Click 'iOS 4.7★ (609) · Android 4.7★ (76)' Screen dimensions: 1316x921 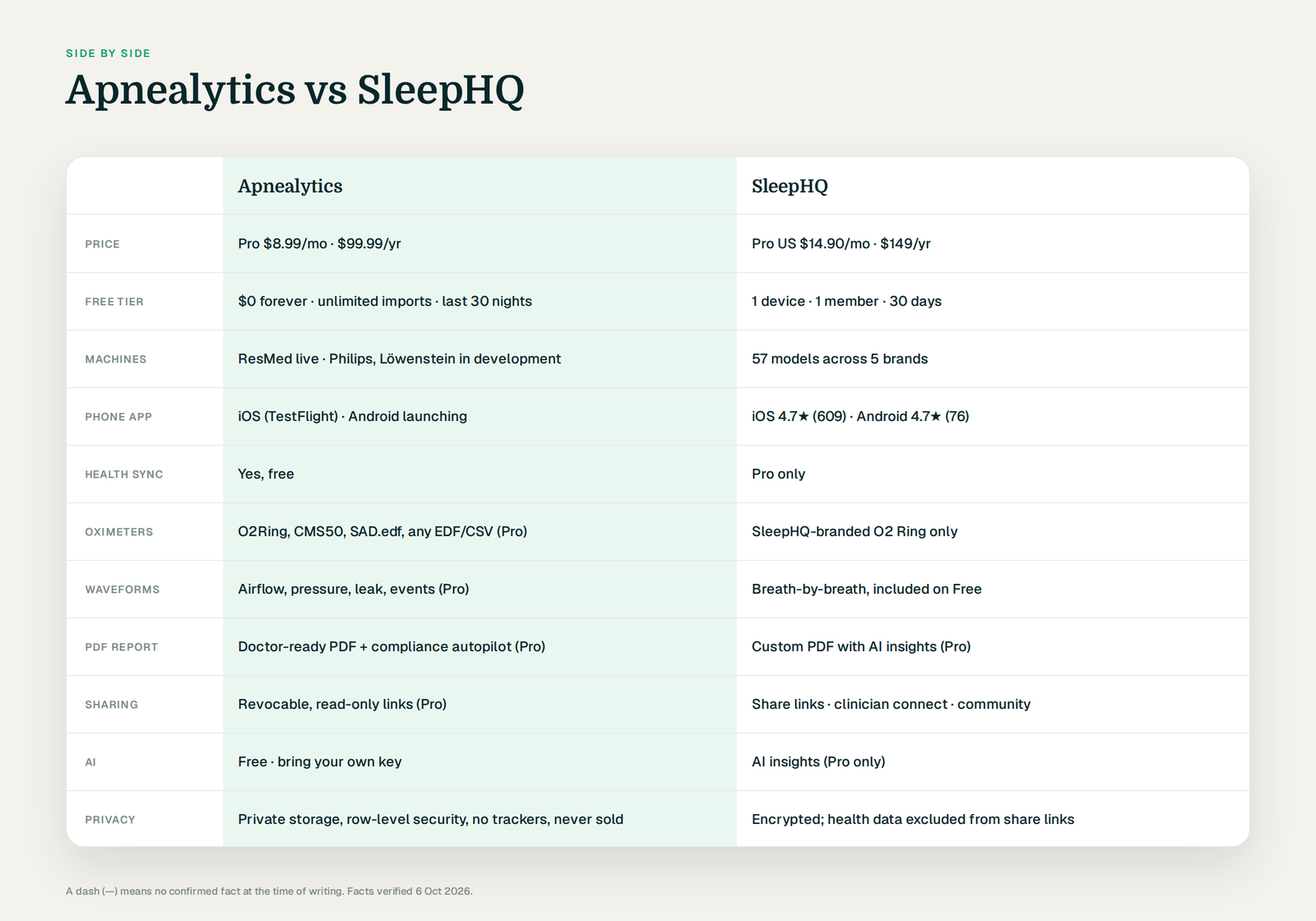click(x=860, y=416)
